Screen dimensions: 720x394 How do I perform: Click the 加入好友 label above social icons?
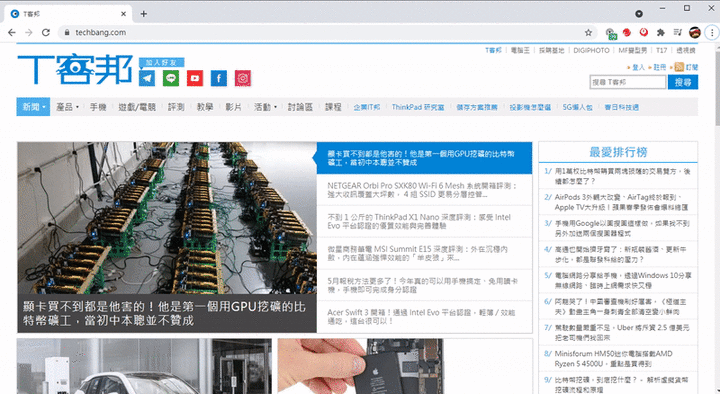point(162,62)
